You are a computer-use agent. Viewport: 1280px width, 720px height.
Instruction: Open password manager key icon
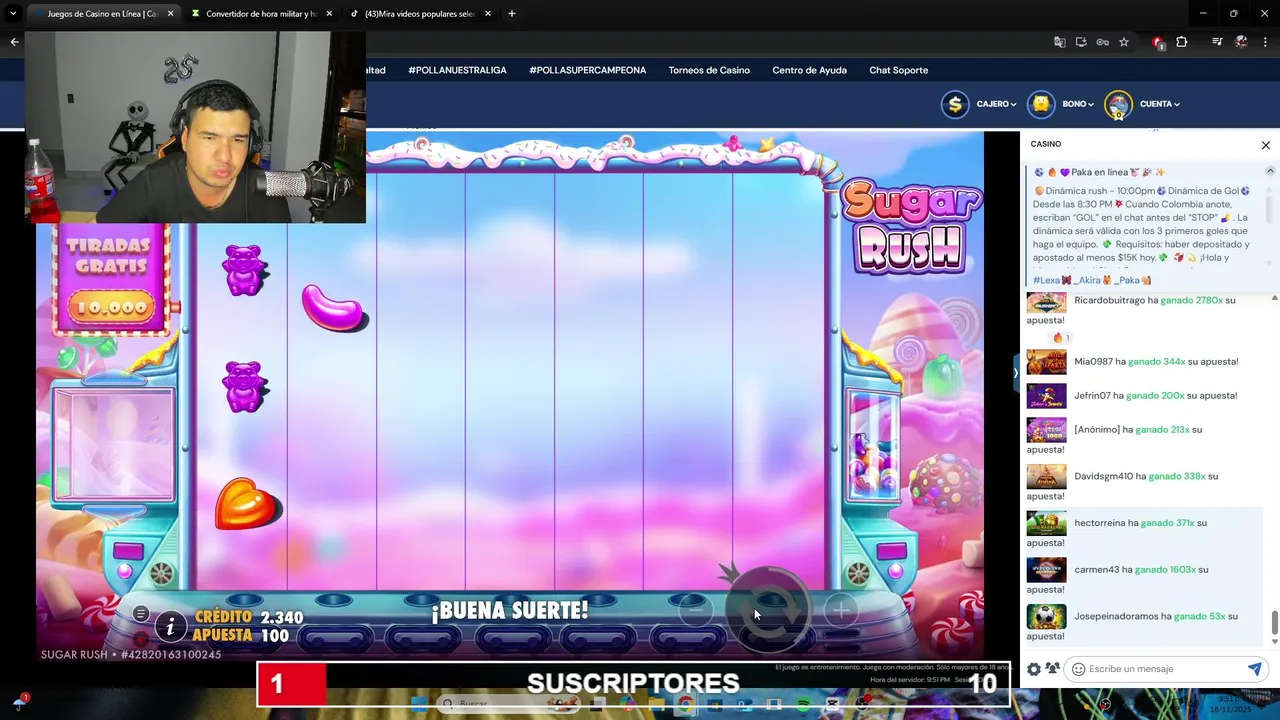click(x=1102, y=42)
